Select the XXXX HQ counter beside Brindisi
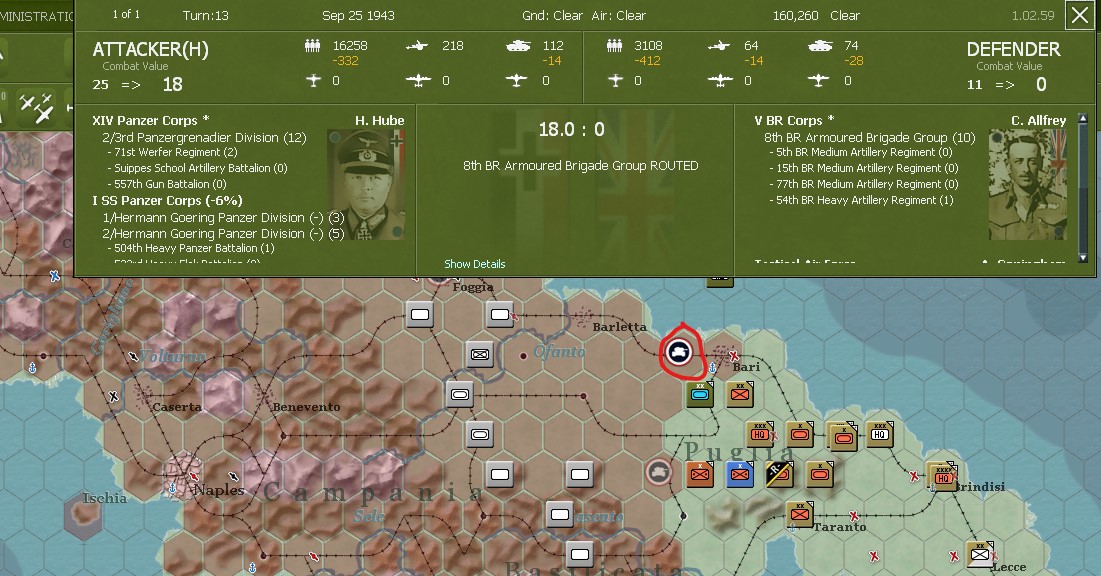This screenshot has height=576, width=1101. [x=942, y=476]
